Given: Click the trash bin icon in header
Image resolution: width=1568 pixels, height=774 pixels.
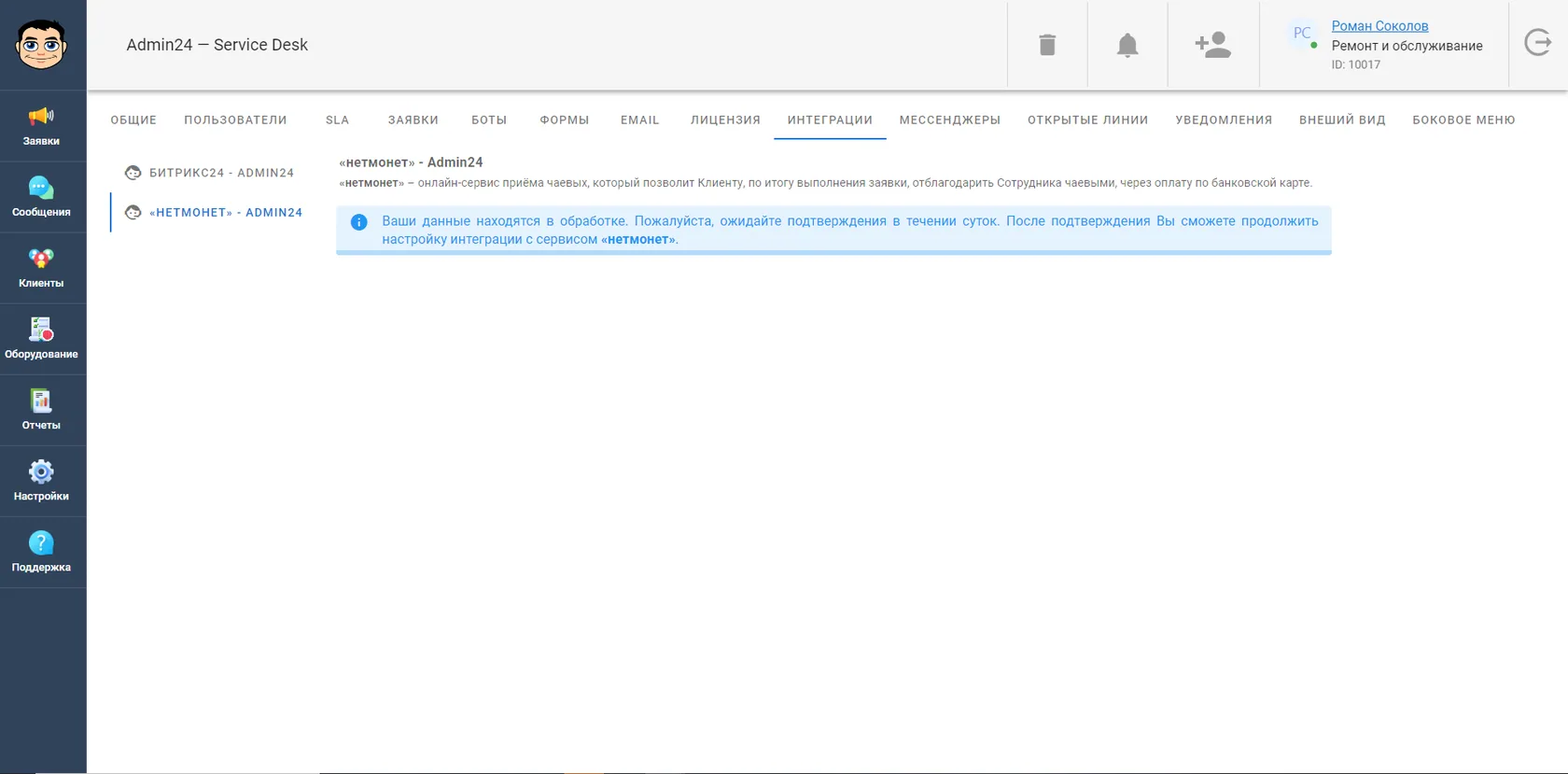Looking at the screenshot, I should pyautogui.click(x=1047, y=45).
